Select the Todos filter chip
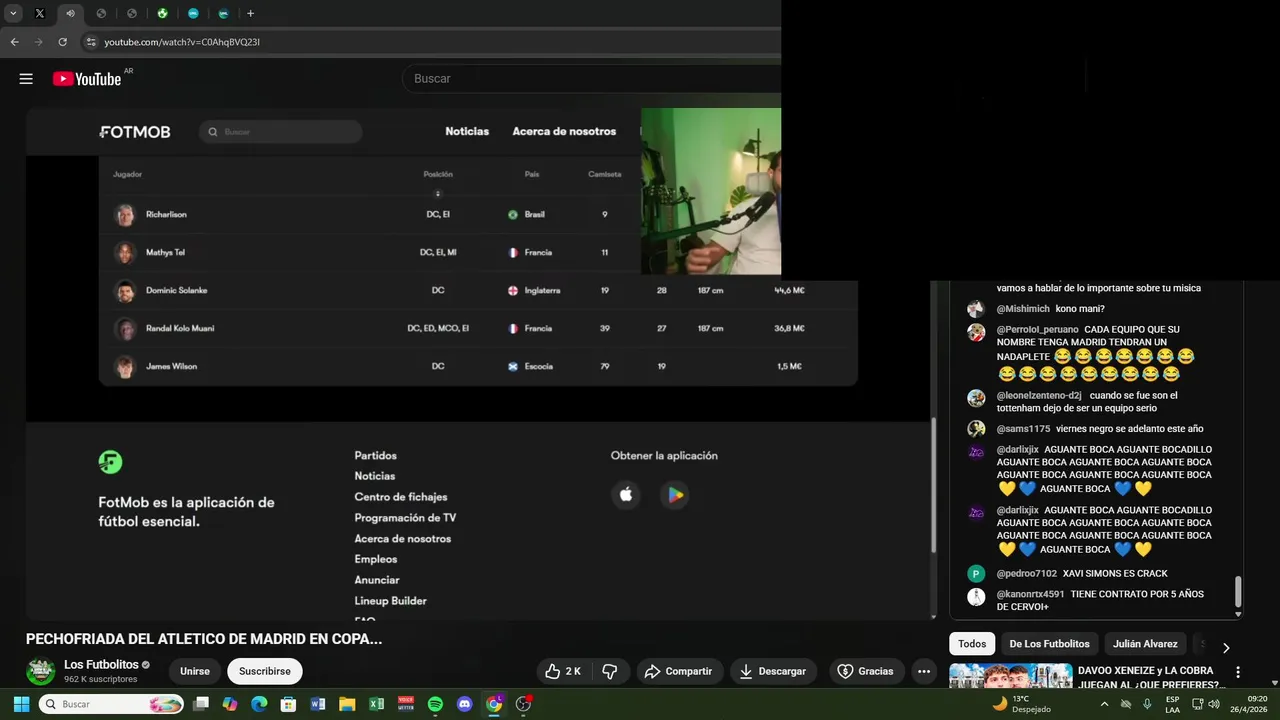The width and height of the screenshot is (1280, 720). click(972, 644)
